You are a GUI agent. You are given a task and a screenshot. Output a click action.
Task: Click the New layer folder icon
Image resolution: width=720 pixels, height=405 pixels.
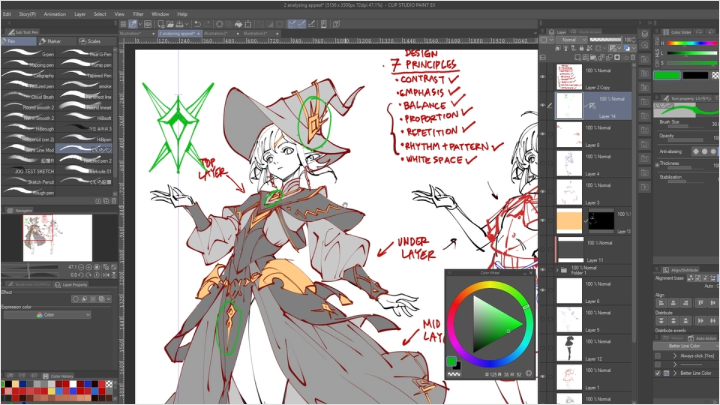coord(593,57)
